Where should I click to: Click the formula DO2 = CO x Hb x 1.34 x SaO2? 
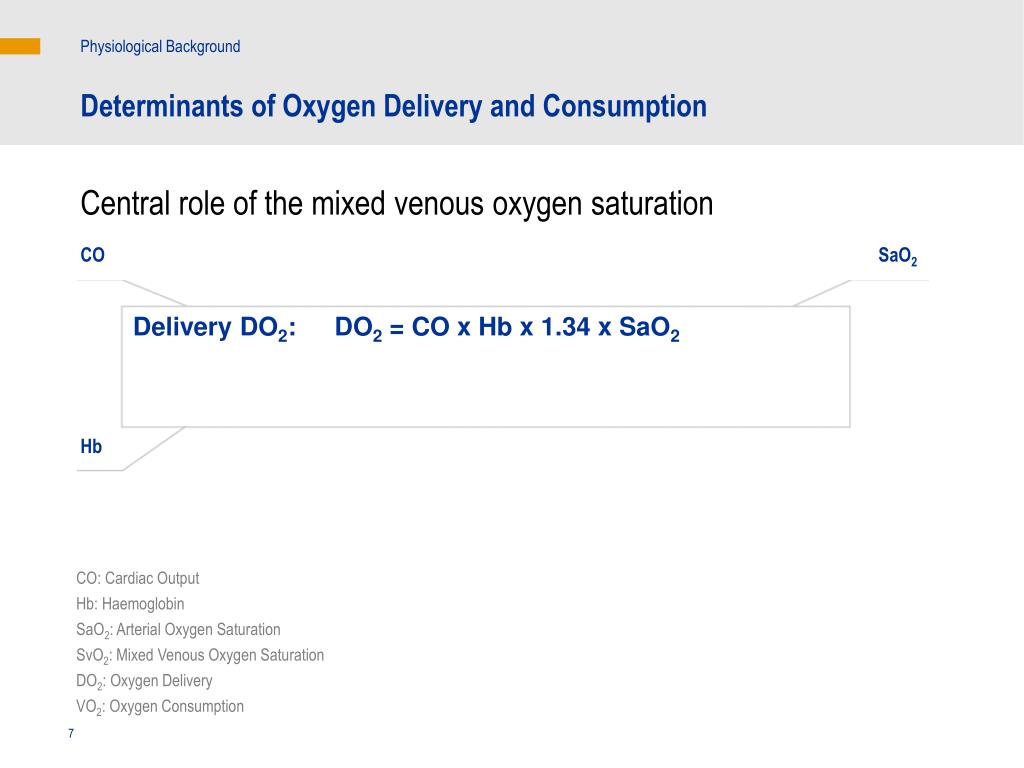[x=507, y=327]
